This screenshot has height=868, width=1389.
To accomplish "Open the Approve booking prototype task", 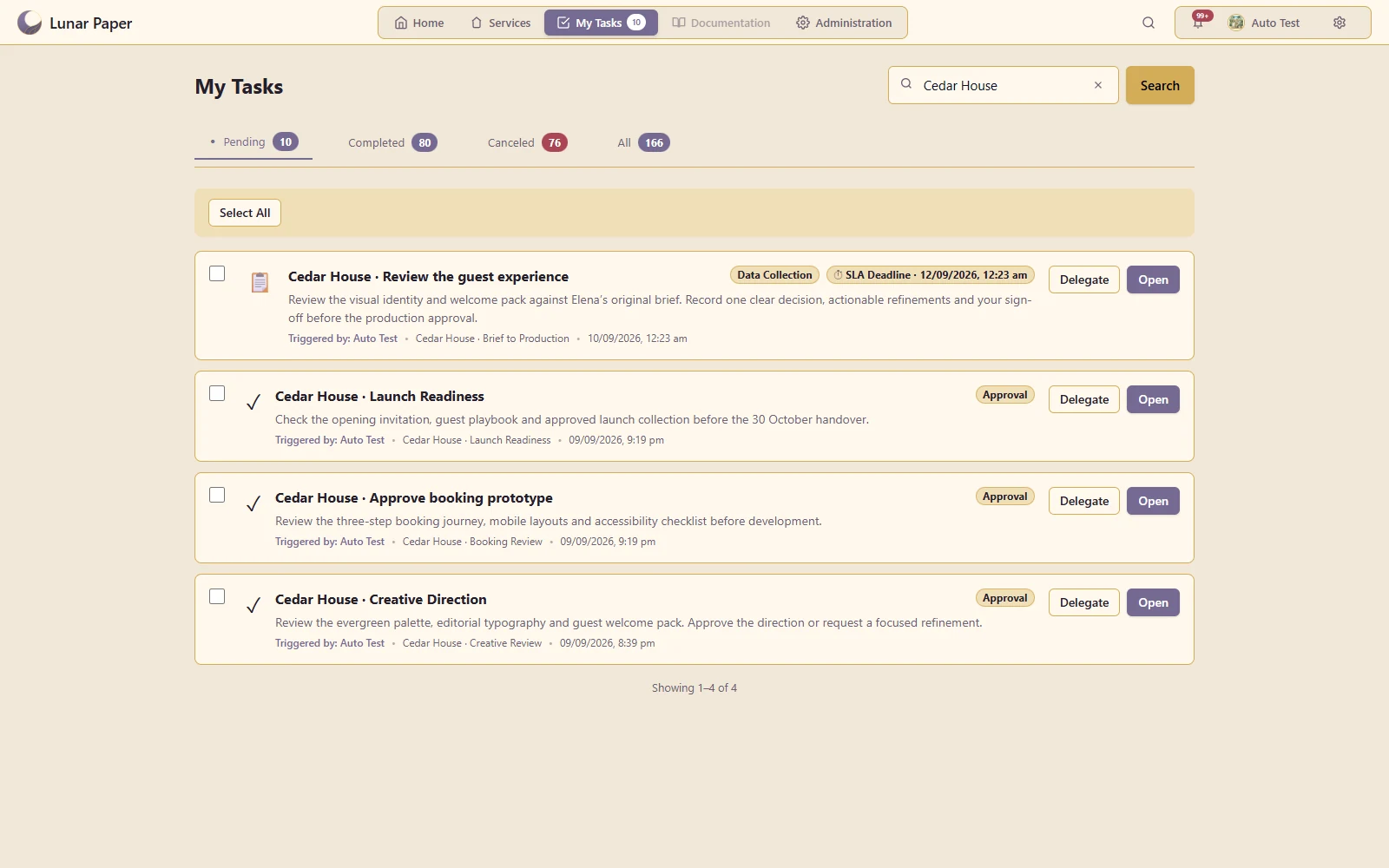I will click(1153, 501).
